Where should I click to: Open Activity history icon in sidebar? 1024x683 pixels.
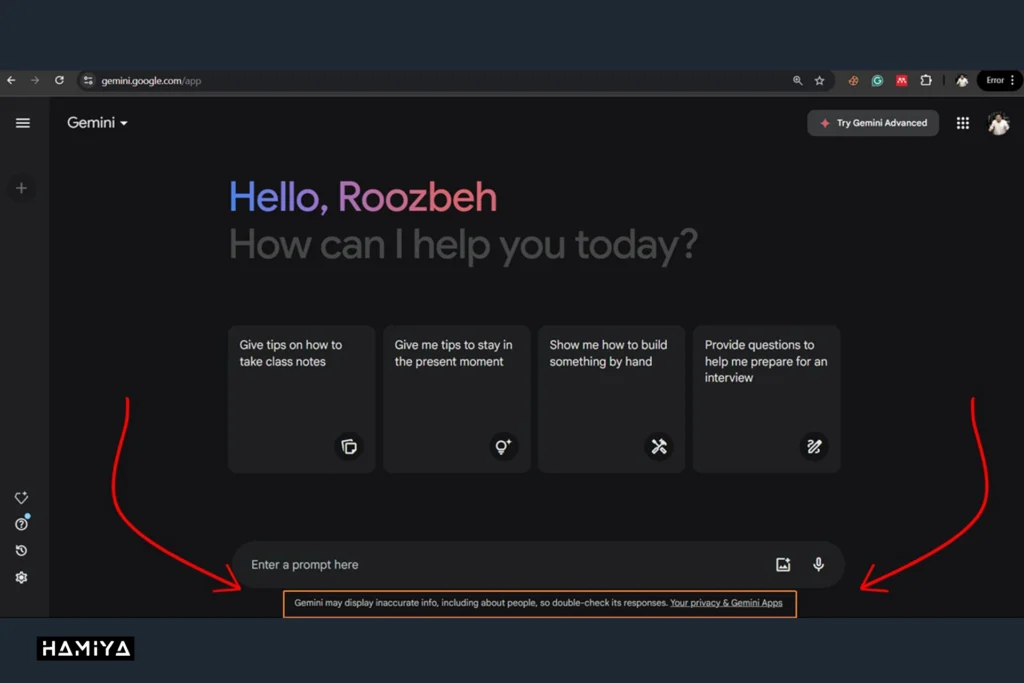point(22,551)
